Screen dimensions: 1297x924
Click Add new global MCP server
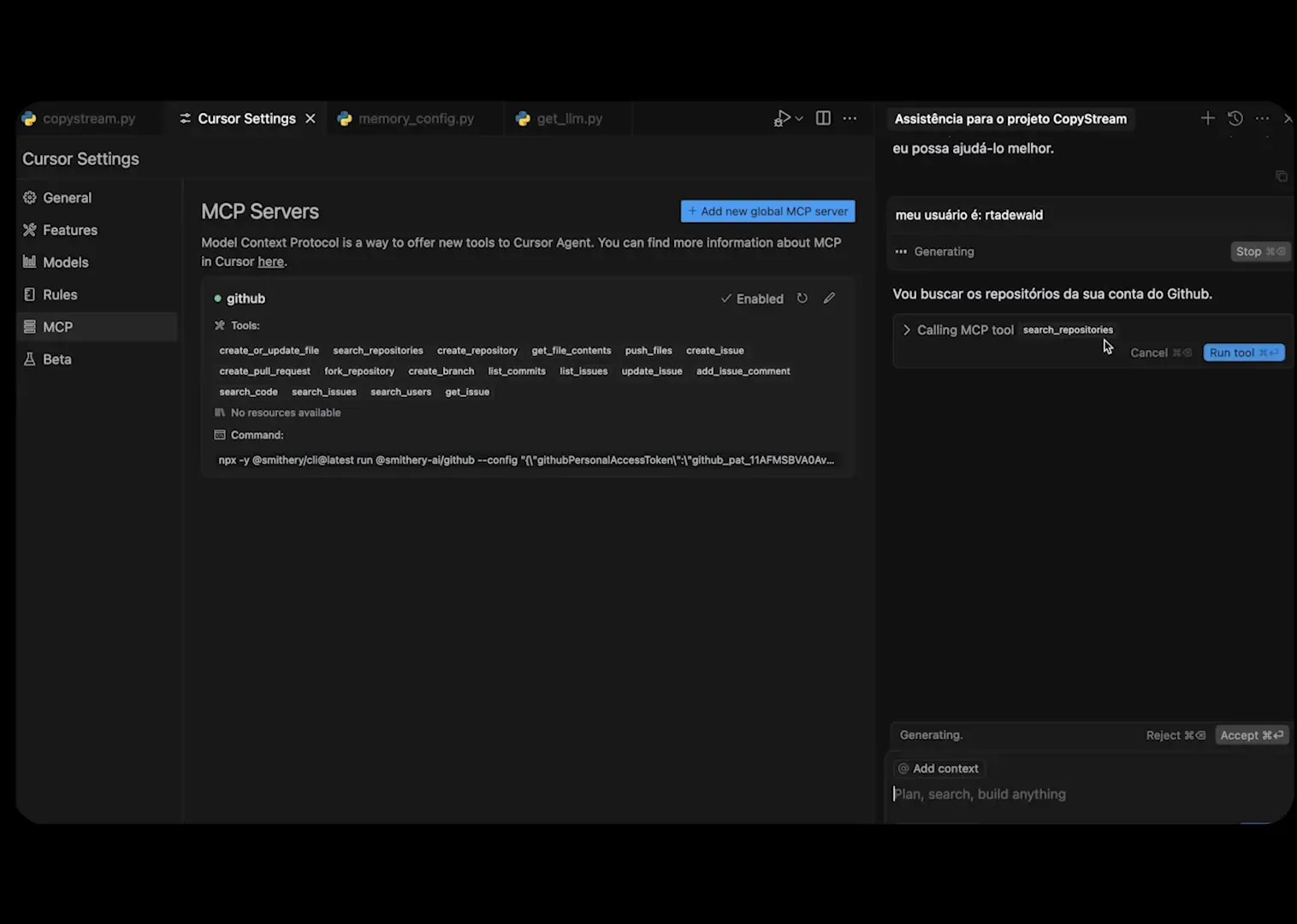(x=767, y=211)
